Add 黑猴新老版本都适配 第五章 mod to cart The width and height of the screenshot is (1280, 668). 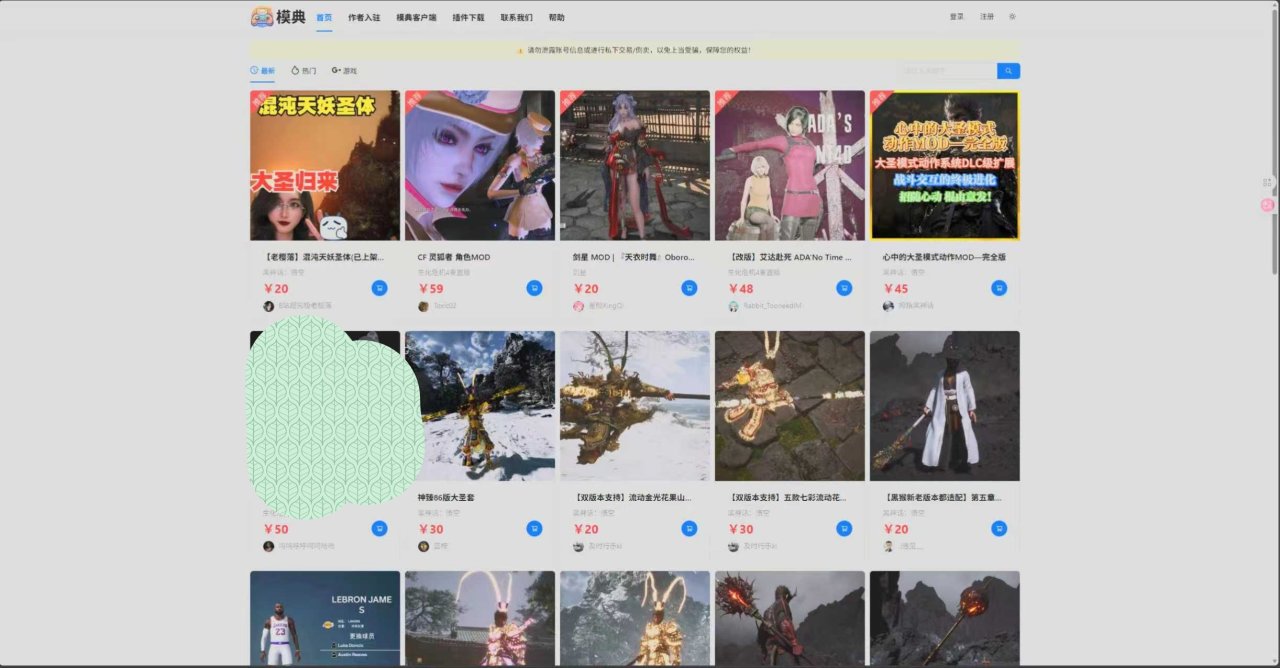click(x=999, y=528)
